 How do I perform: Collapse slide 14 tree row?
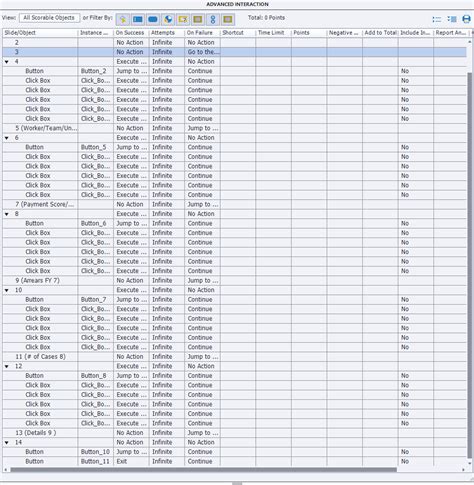[x=7, y=443]
